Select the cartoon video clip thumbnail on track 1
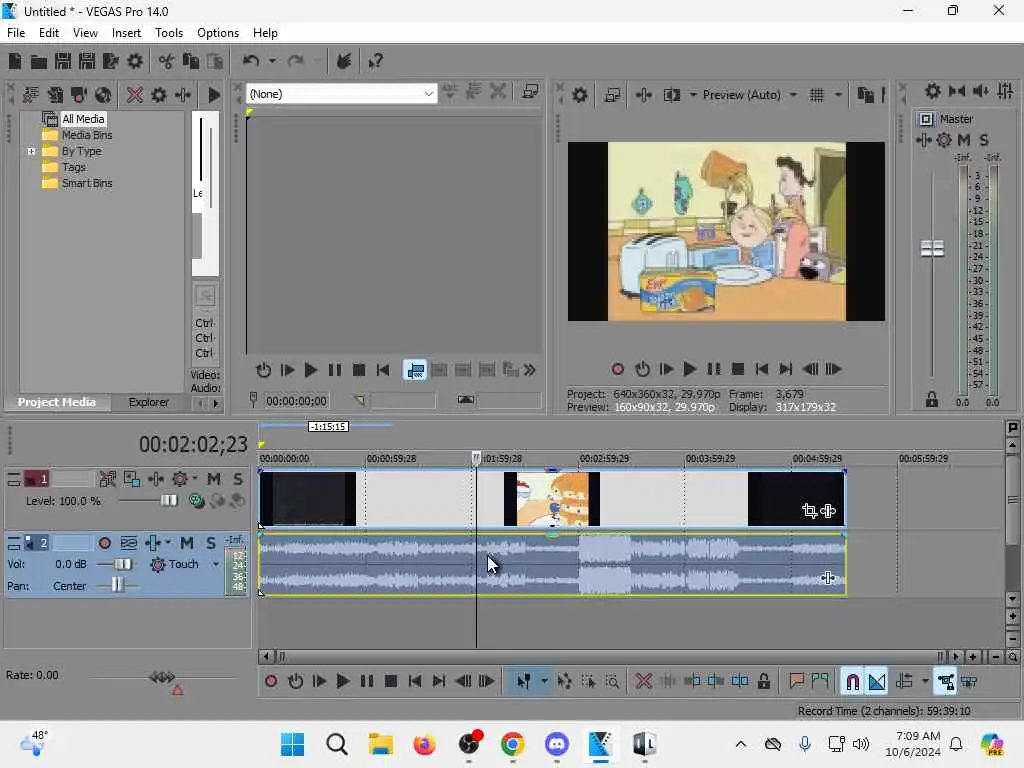The image size is (1024, 768). point(552,499)
